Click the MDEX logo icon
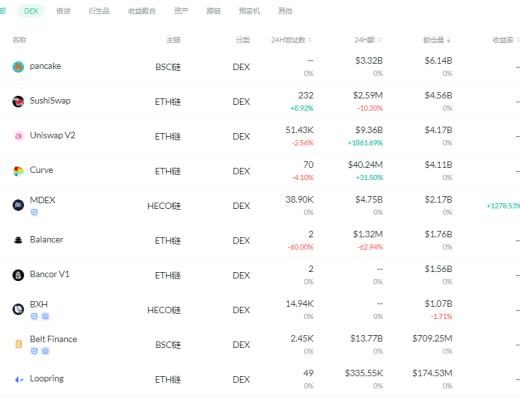The image size is (520, 400). click(x=18, y=205)
